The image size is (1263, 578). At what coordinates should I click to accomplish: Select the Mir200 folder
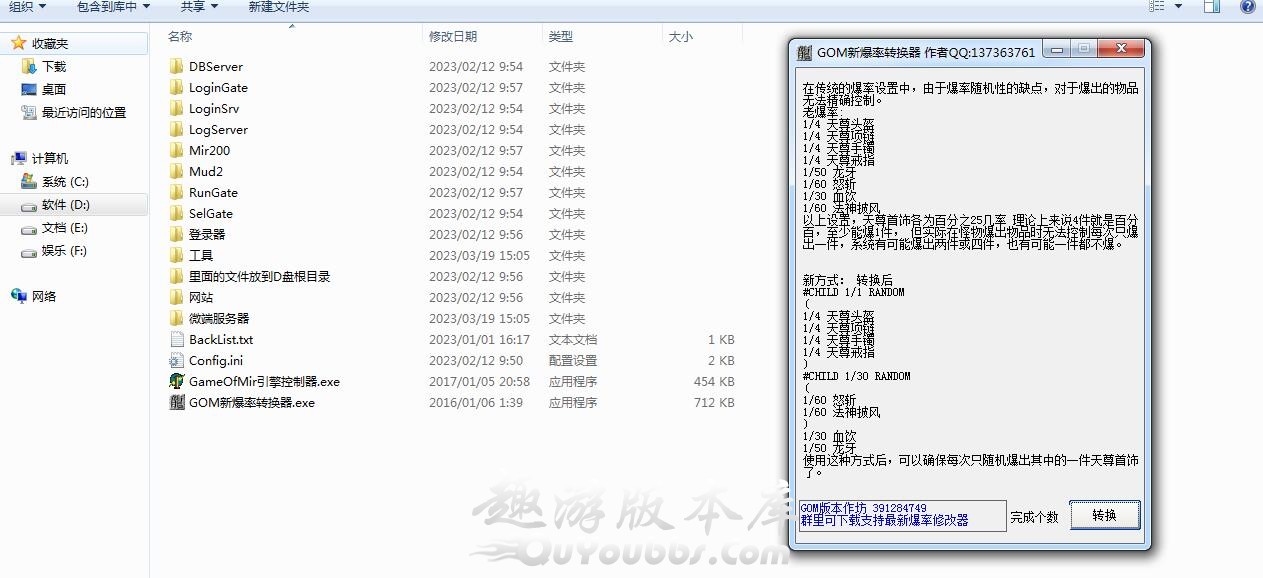(209, 150)
